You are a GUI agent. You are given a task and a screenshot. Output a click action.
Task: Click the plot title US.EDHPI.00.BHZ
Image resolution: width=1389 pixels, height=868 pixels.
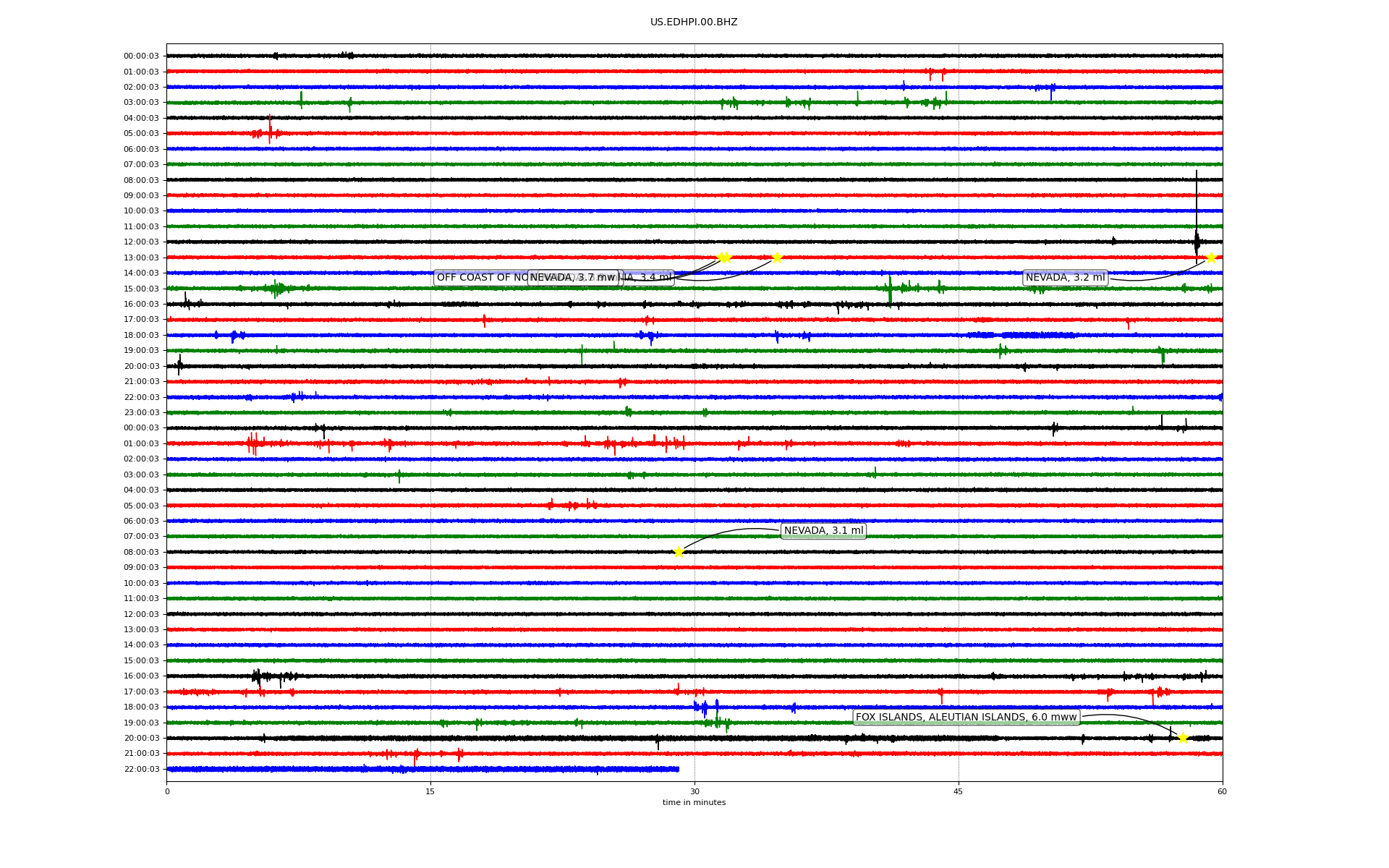click(694, 22)
